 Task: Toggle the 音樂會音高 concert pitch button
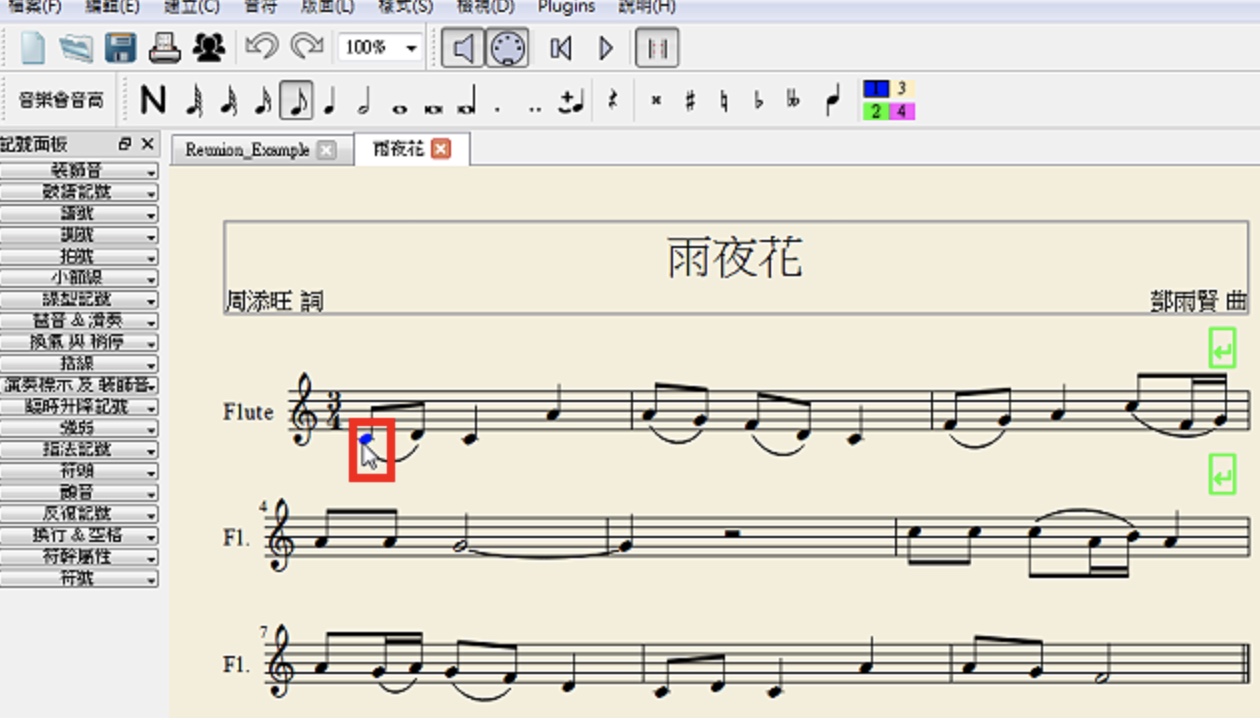(60, 100)
